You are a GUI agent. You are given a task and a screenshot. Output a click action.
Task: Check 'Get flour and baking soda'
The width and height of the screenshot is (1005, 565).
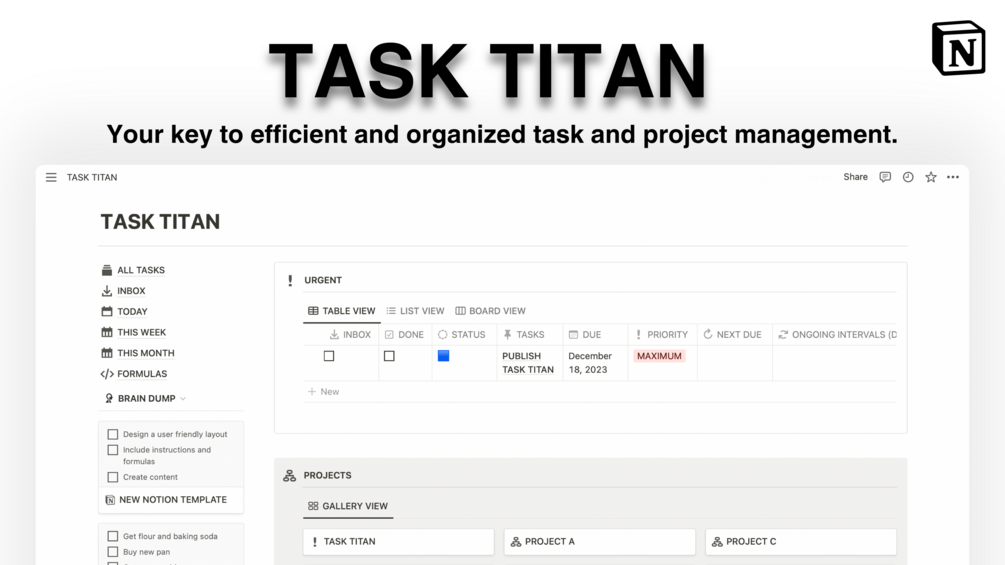tap(113, 536)
